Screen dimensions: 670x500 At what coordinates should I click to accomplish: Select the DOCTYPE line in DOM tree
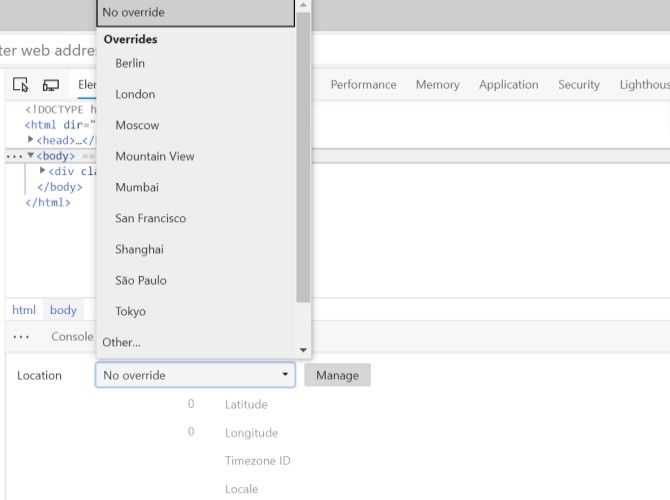tap(60, 110)
